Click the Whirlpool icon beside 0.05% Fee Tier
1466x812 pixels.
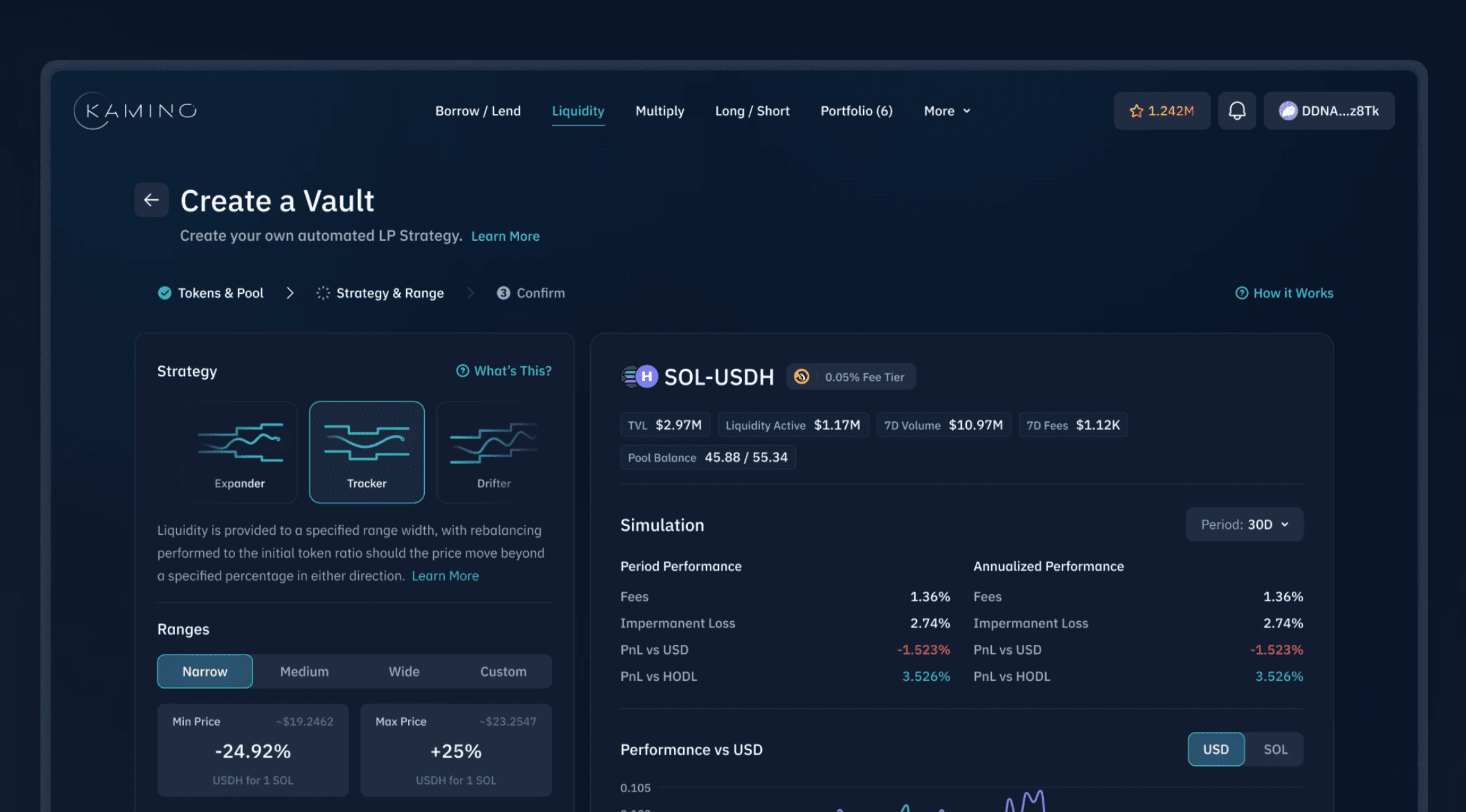pyautogui.click(x=802, y=377)
